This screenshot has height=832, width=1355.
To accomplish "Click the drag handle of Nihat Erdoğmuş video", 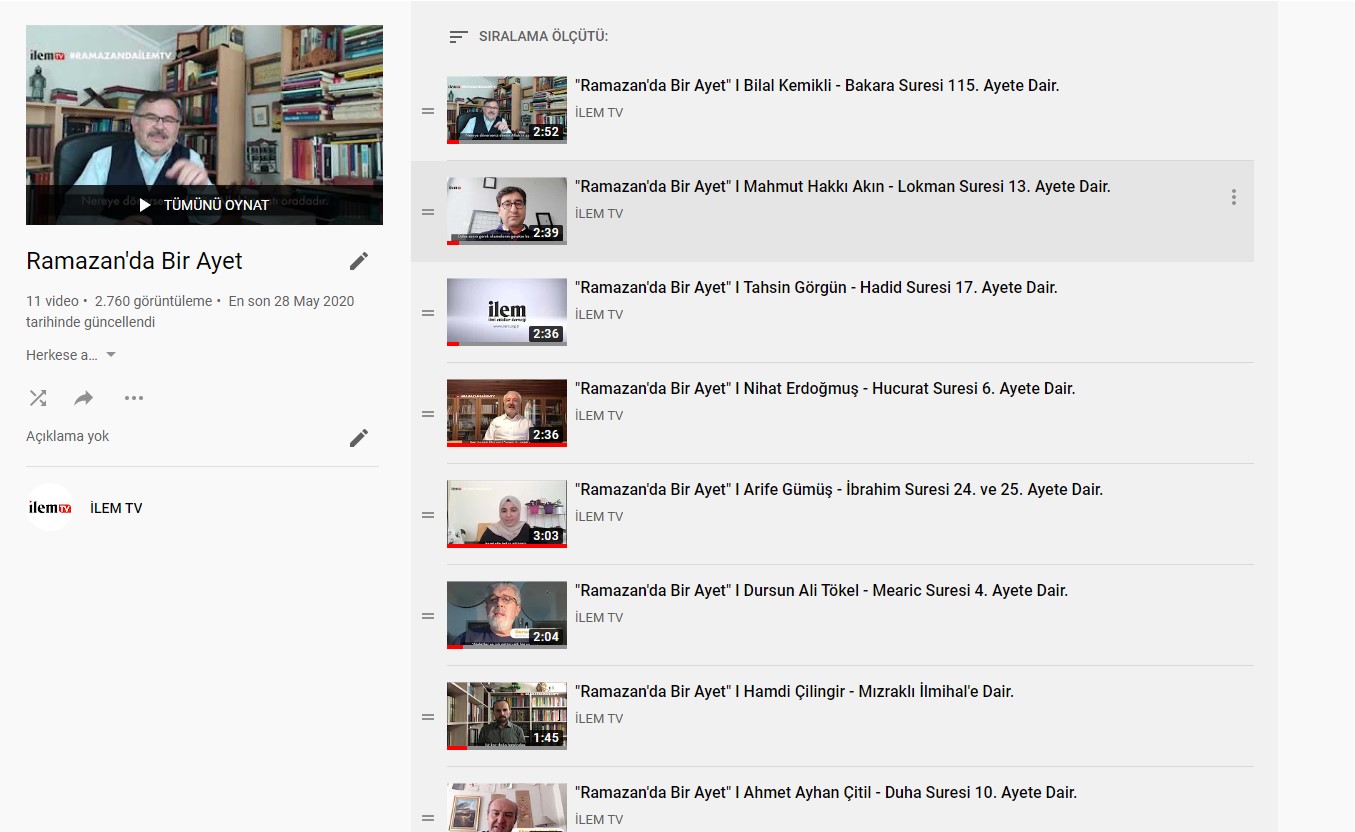I will pyautogui.click(x=428, y=414).
